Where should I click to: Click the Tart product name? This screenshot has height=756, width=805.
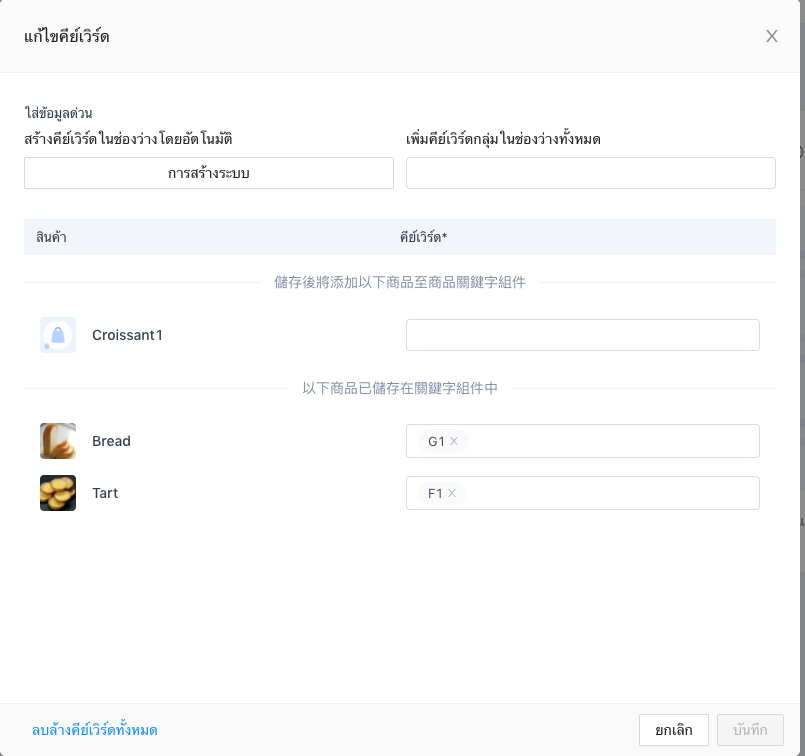point(105,493)
